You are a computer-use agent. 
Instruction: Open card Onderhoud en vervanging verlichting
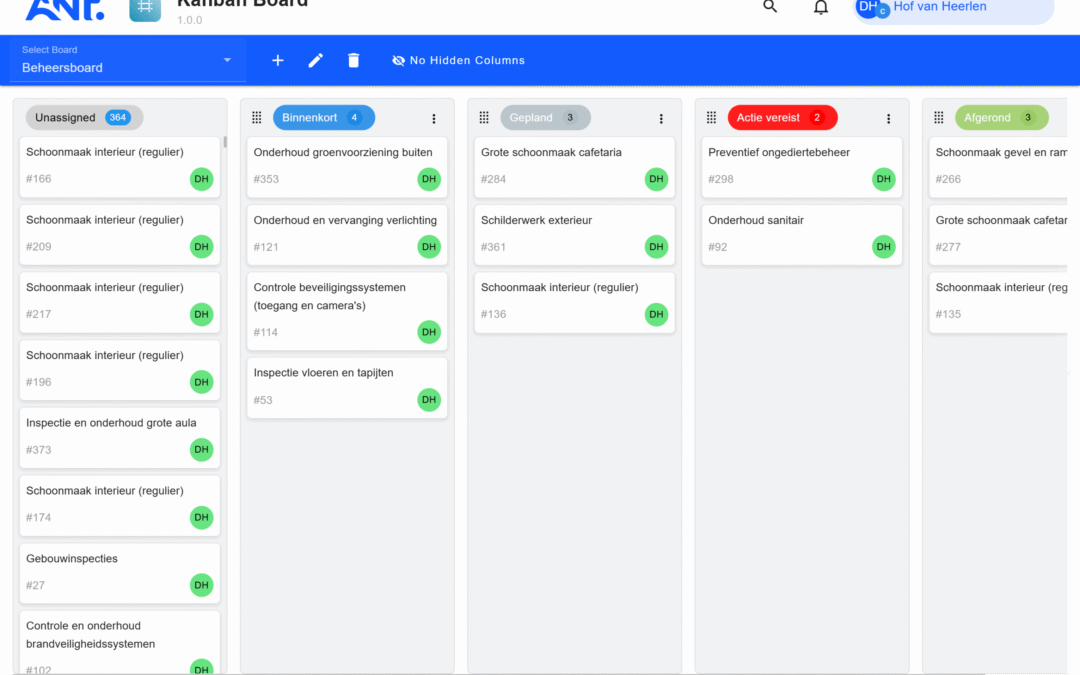pyautogui.click(x=347, y=235)
